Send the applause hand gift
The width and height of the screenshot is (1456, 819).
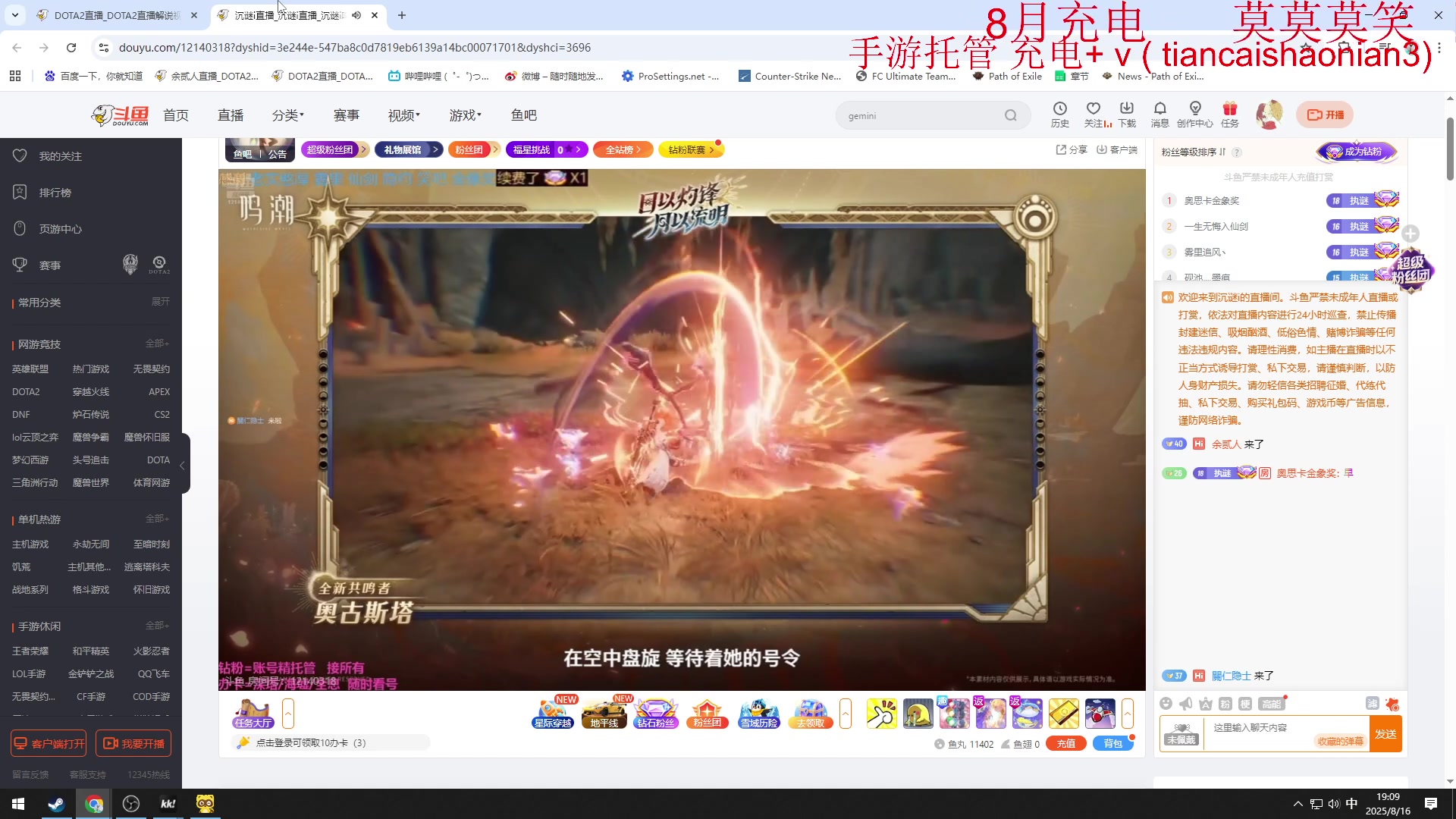[881, 714]
